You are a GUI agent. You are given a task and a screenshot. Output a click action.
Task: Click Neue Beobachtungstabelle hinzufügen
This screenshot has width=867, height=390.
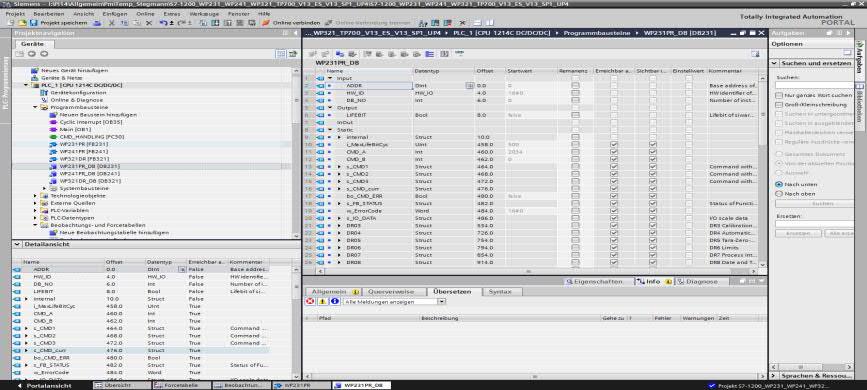[114, 233]
